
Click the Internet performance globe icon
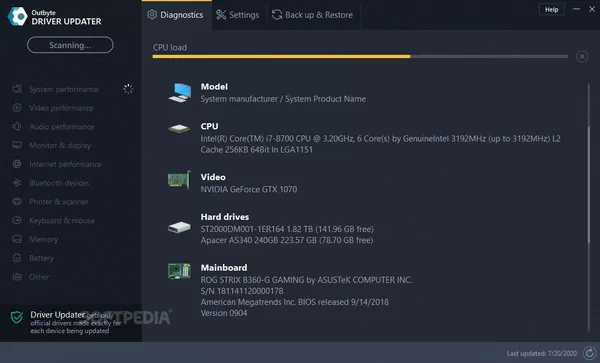[x=17, y=164]
